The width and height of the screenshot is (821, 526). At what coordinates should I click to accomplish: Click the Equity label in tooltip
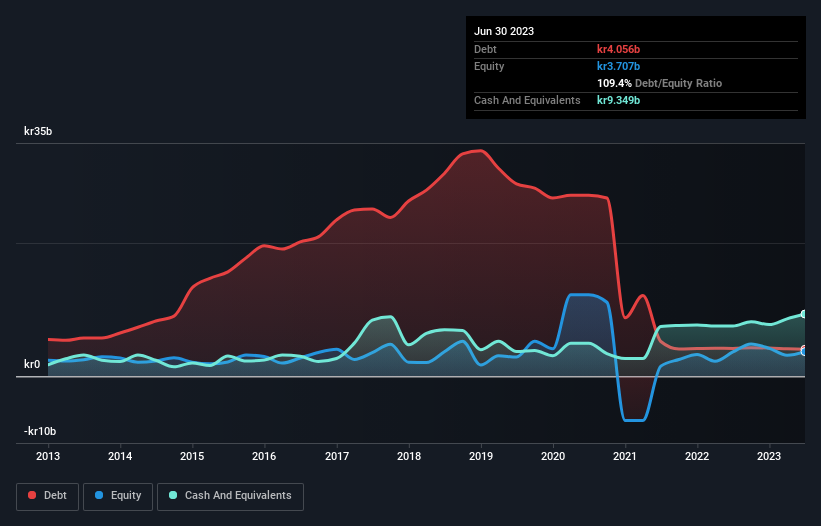(489, 66)
